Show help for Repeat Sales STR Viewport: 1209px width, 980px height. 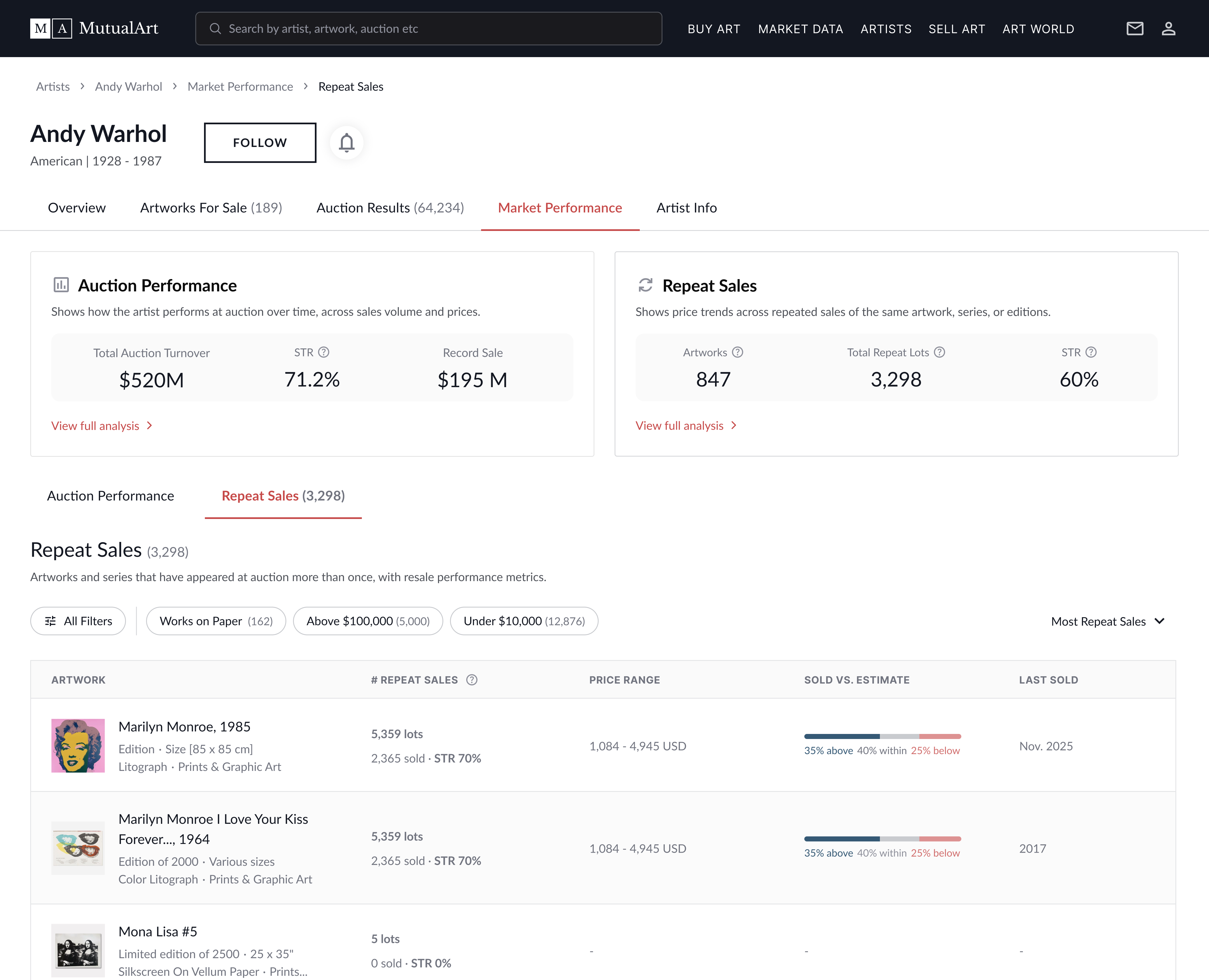(x=1091, y=352)
